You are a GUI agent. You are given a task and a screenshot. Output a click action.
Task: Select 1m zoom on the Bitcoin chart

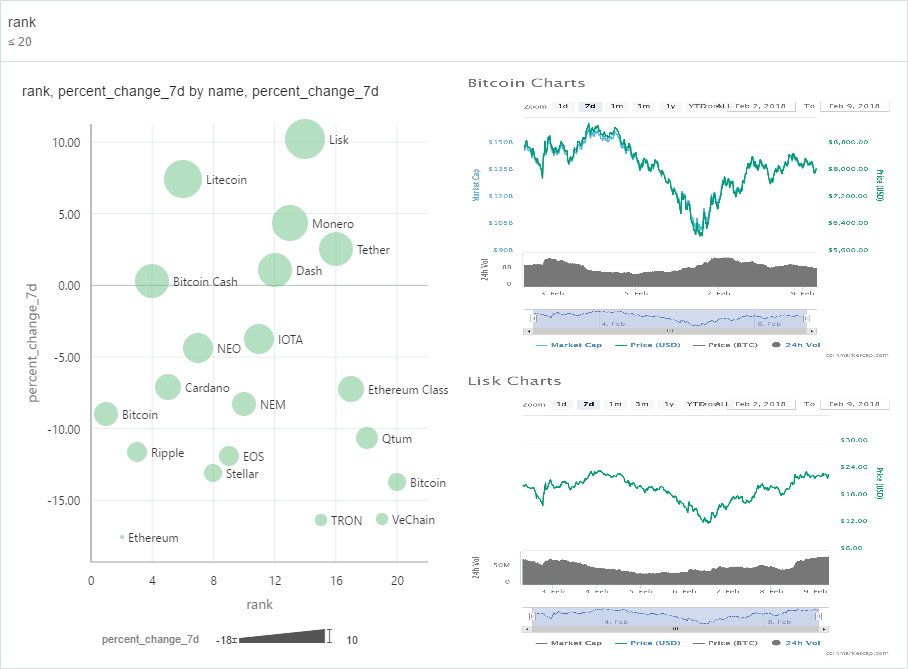pos(616,105)
